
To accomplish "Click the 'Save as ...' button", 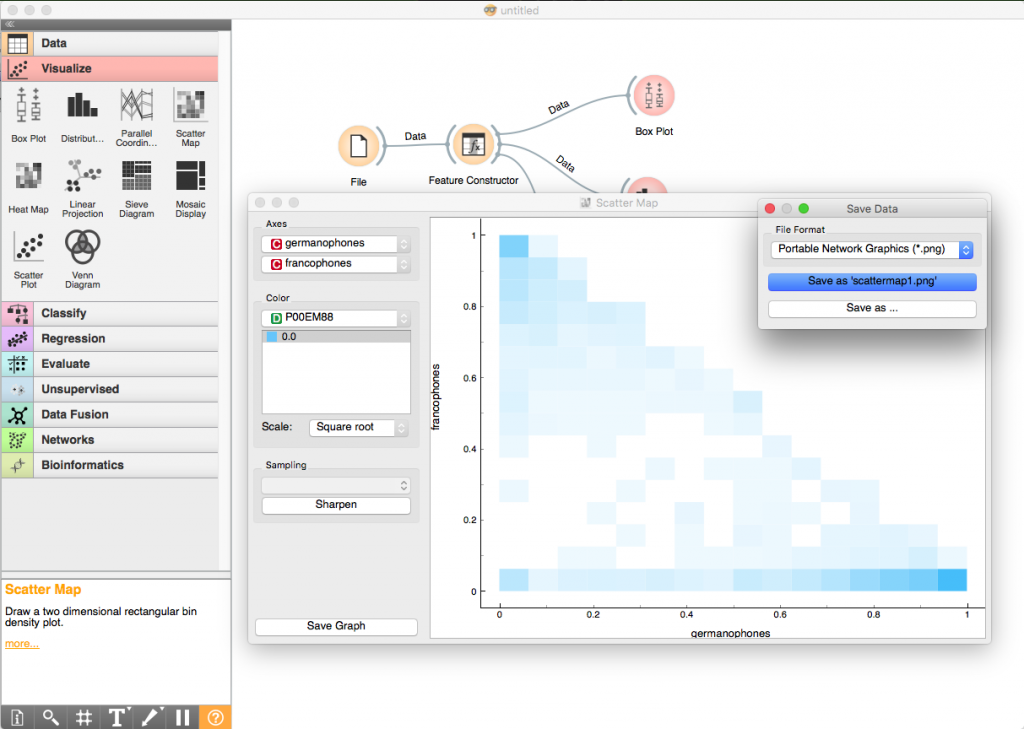I will (872, 308).
